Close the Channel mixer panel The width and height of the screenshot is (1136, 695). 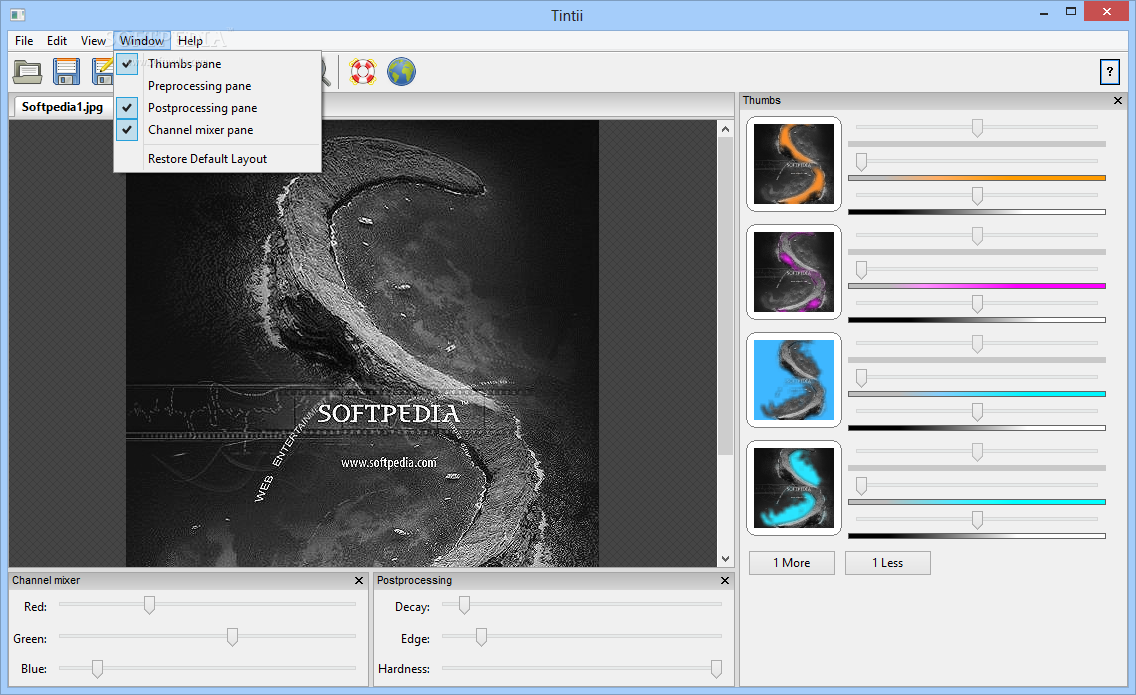point(359,580)
